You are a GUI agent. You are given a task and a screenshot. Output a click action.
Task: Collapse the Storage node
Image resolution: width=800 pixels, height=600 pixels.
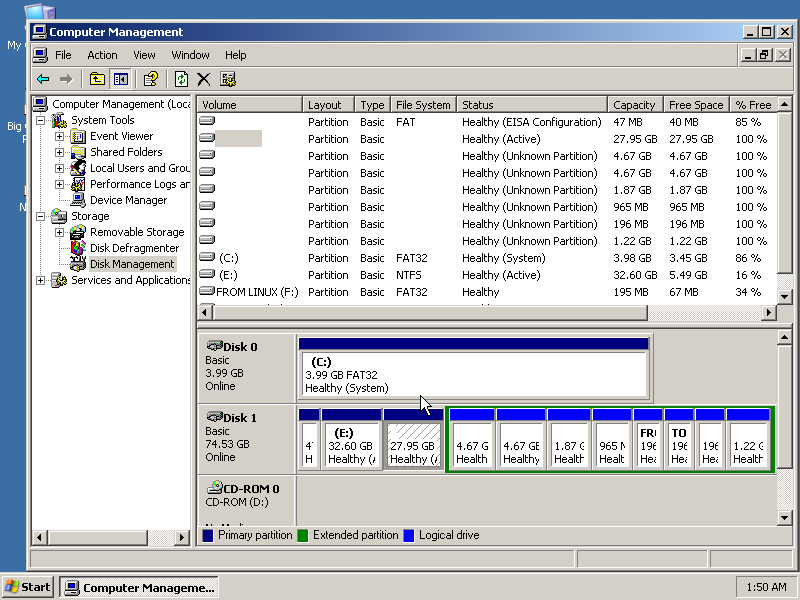tap(40, 216)
